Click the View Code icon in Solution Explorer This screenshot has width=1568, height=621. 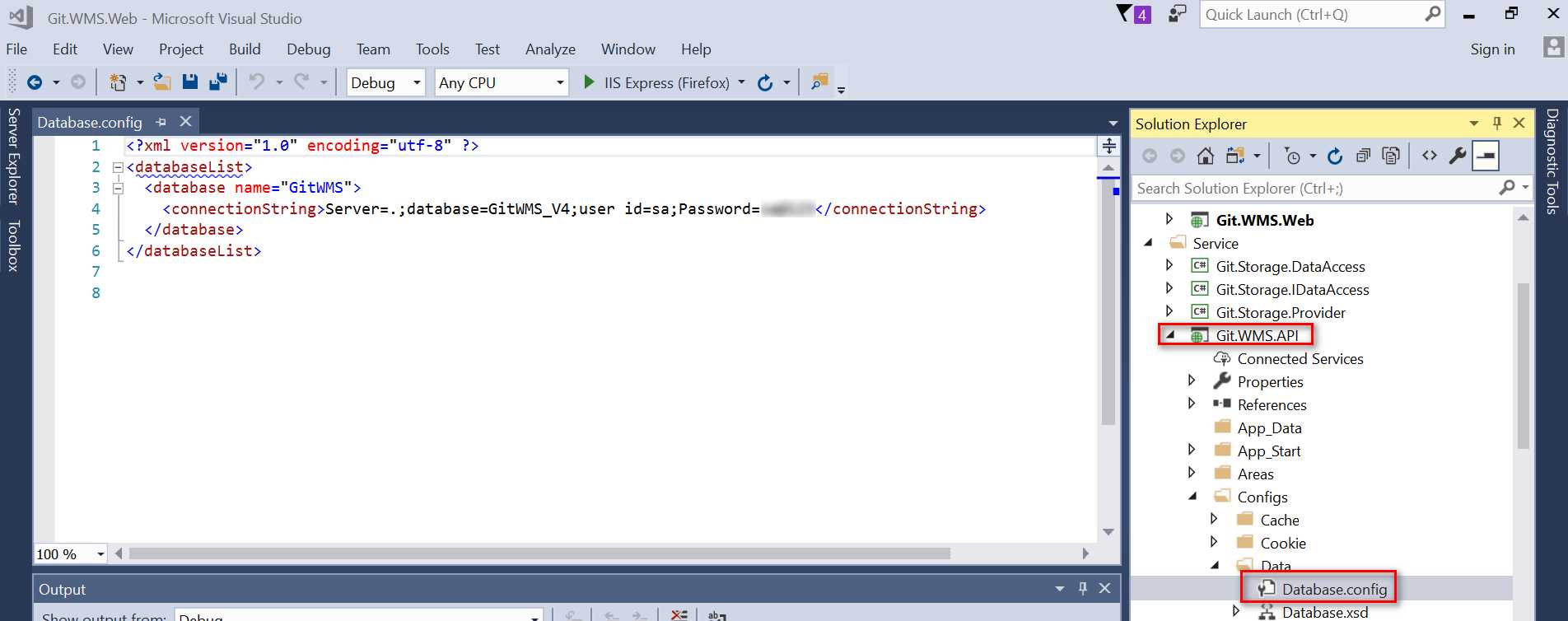tap(1430, 156)
